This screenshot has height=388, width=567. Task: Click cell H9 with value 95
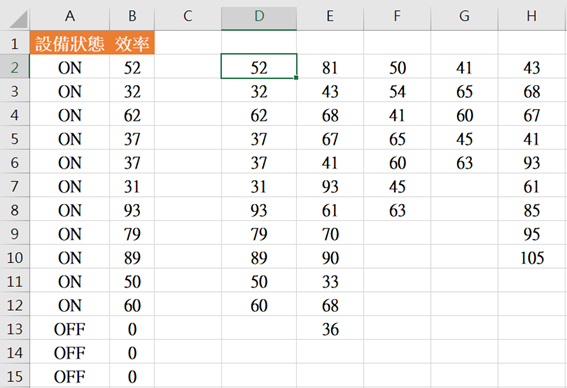click(x=532, y=234)
